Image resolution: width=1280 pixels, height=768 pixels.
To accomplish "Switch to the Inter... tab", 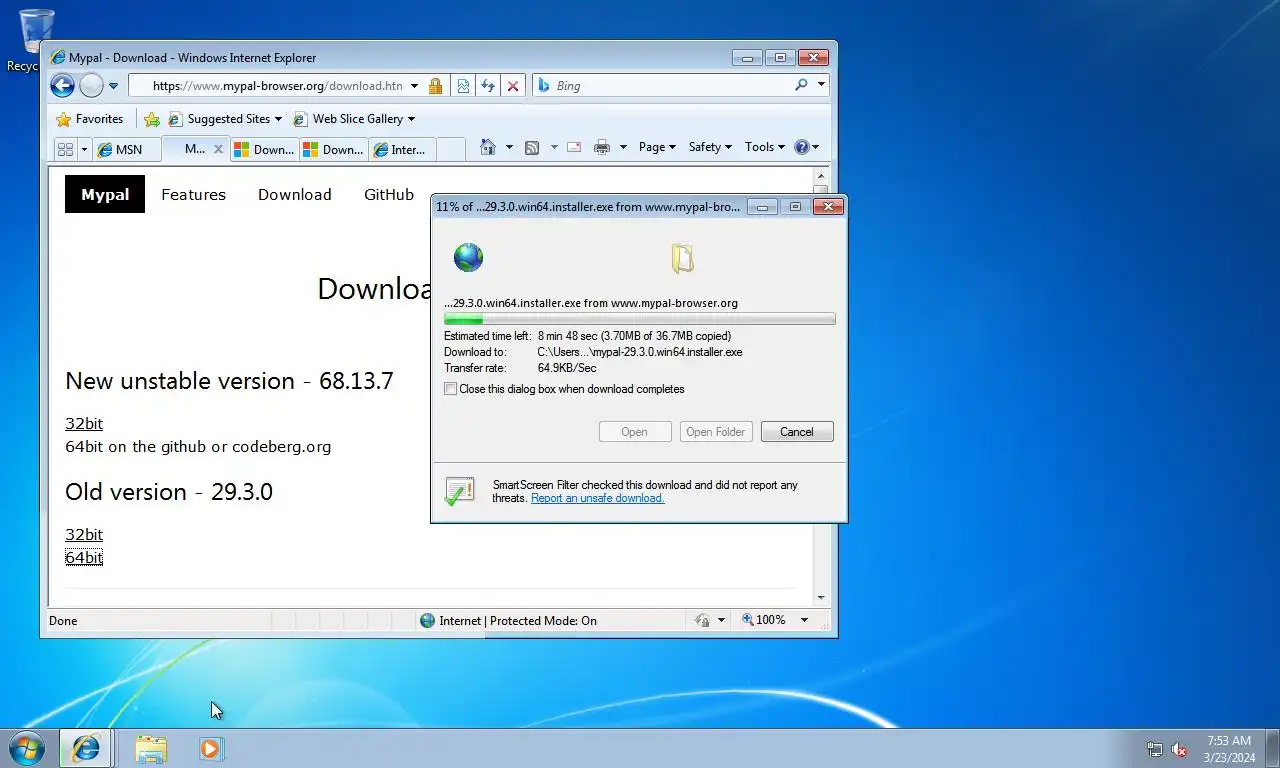I will point(402,149).
